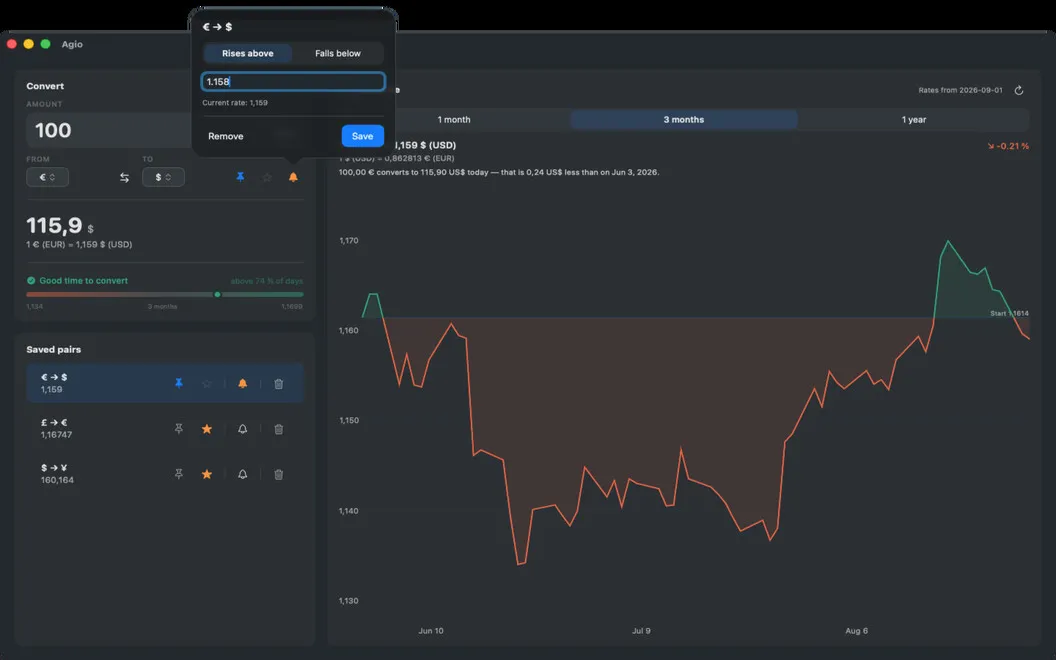The image size is (1056, 660).
Task: Click the Jun 10 date axis label
Action: (x=431, y=631)
